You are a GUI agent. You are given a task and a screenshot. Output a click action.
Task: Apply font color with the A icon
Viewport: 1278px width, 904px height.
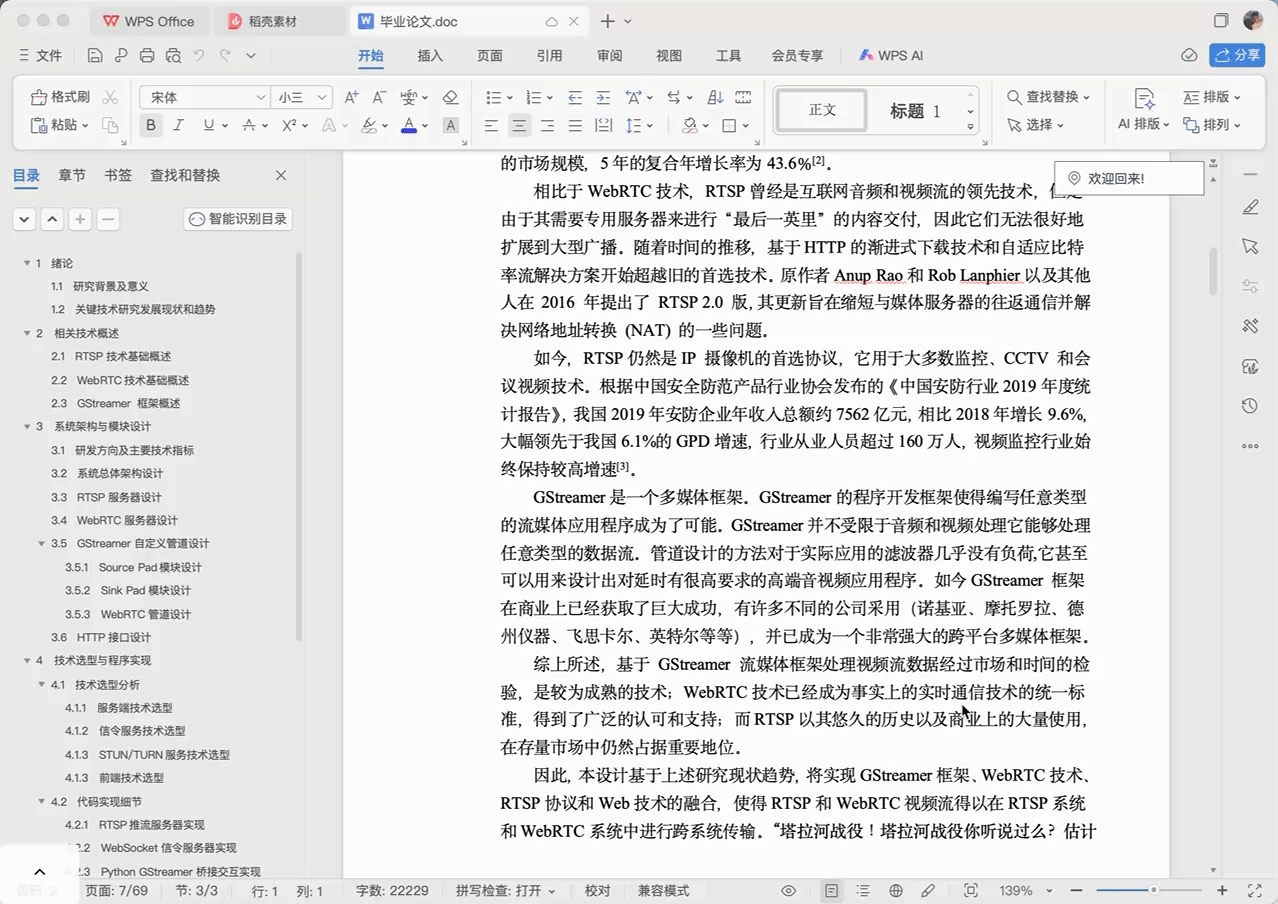point(408,125)
